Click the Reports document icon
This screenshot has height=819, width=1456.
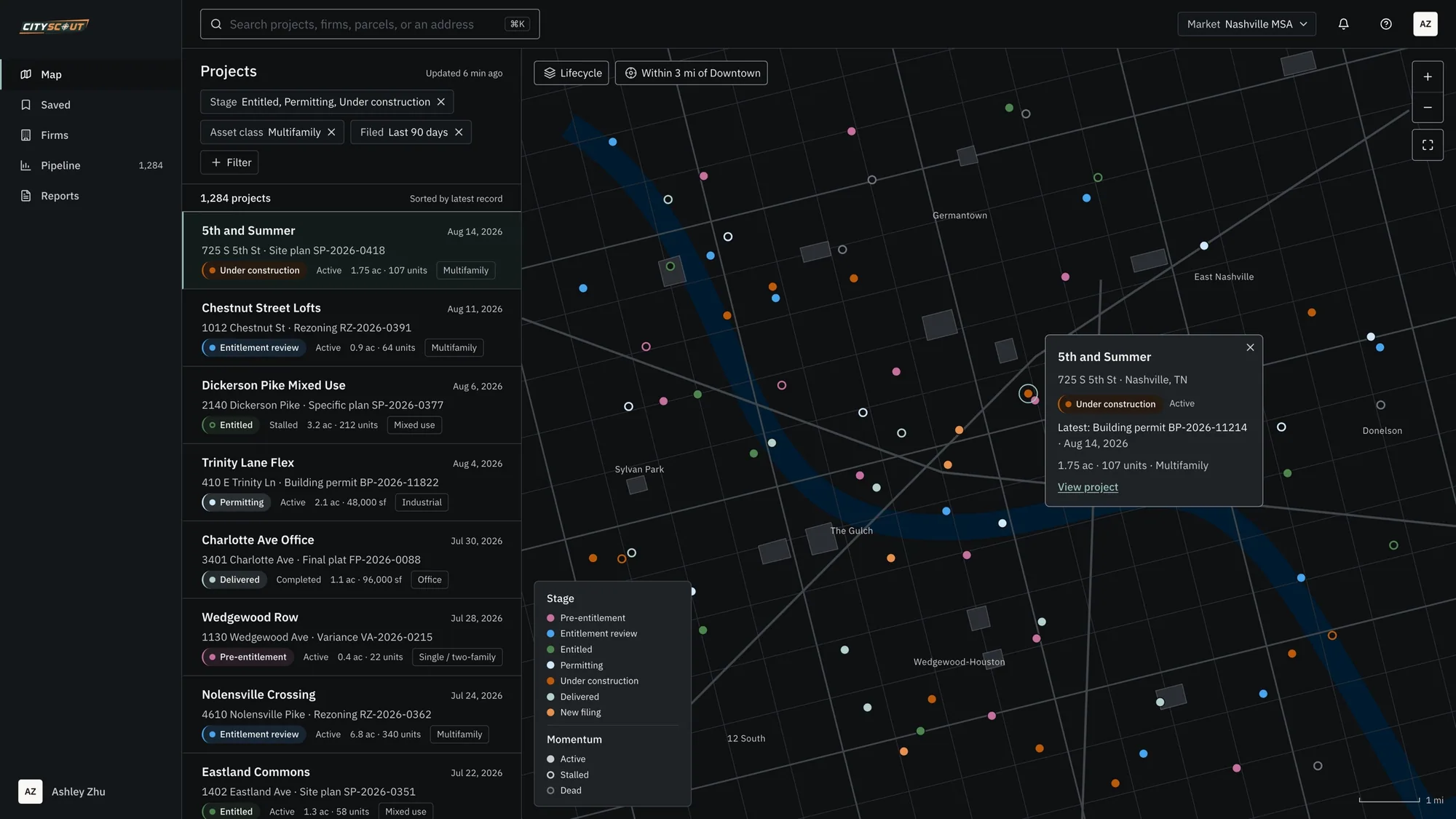coord(26,196)
